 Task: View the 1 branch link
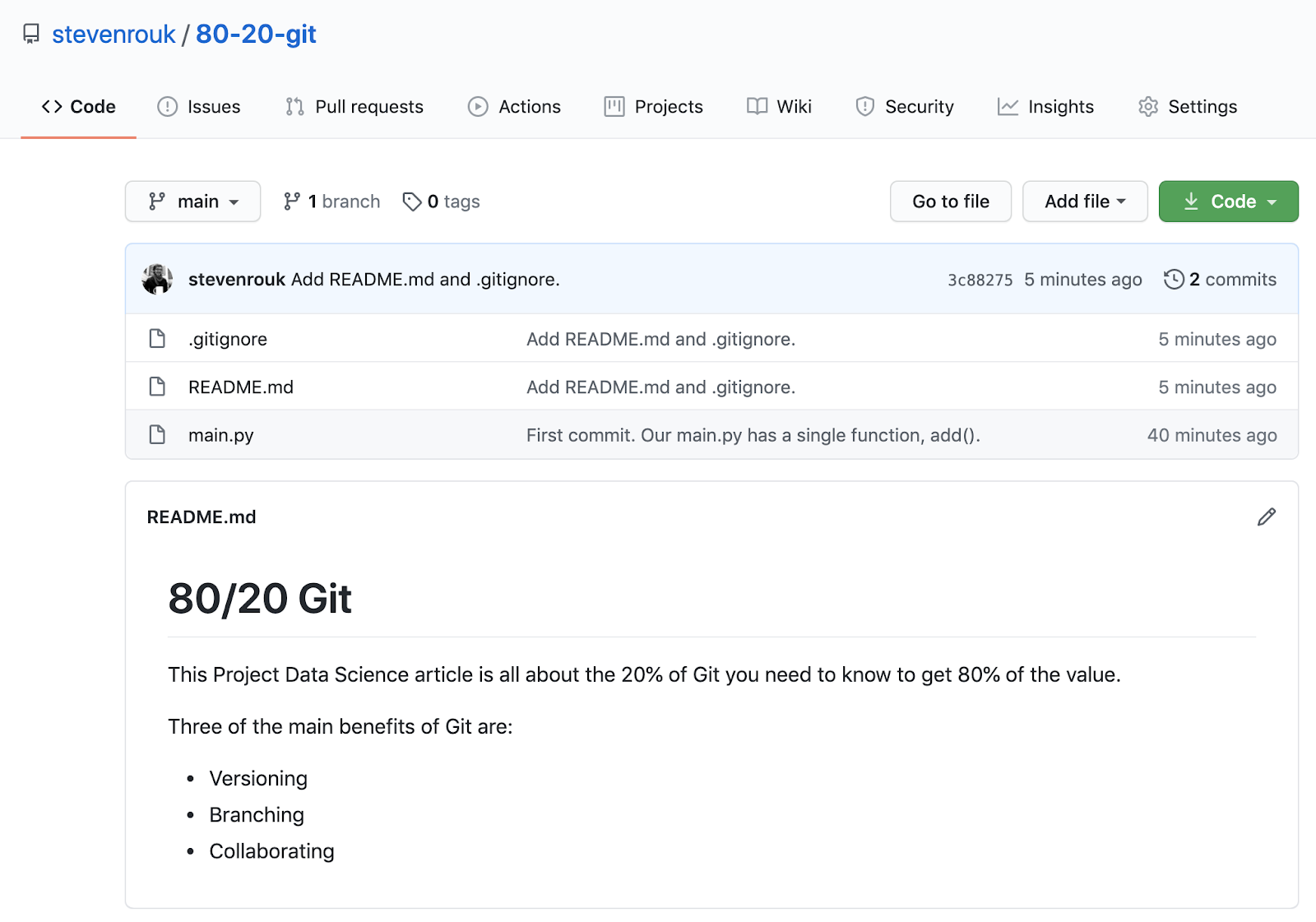click(x=331, y=202)
